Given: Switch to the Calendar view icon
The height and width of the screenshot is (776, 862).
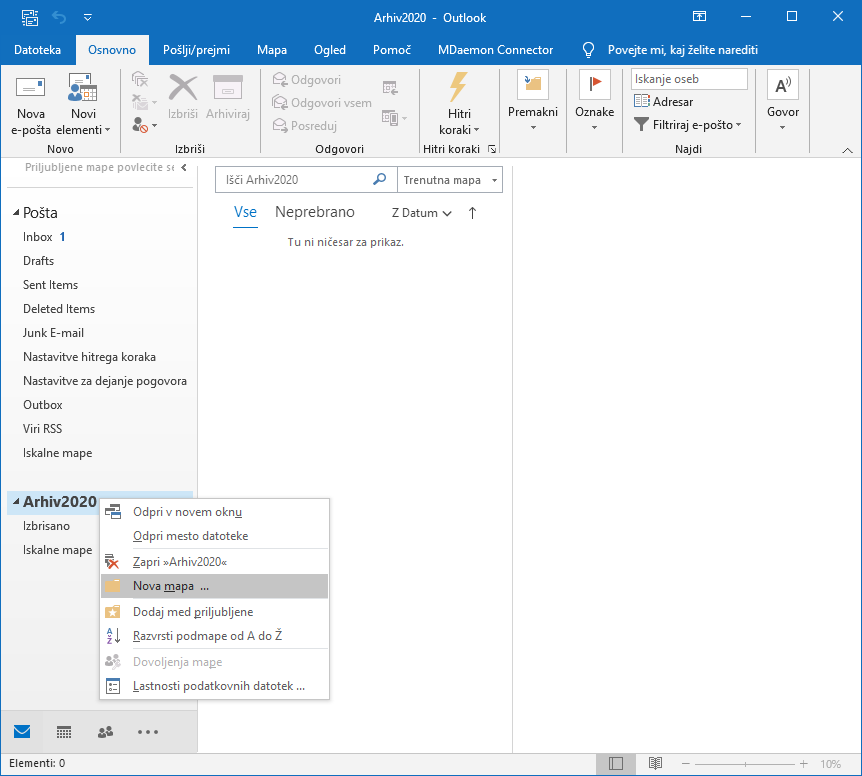Looking at the screenshot, I should (64, 731).
